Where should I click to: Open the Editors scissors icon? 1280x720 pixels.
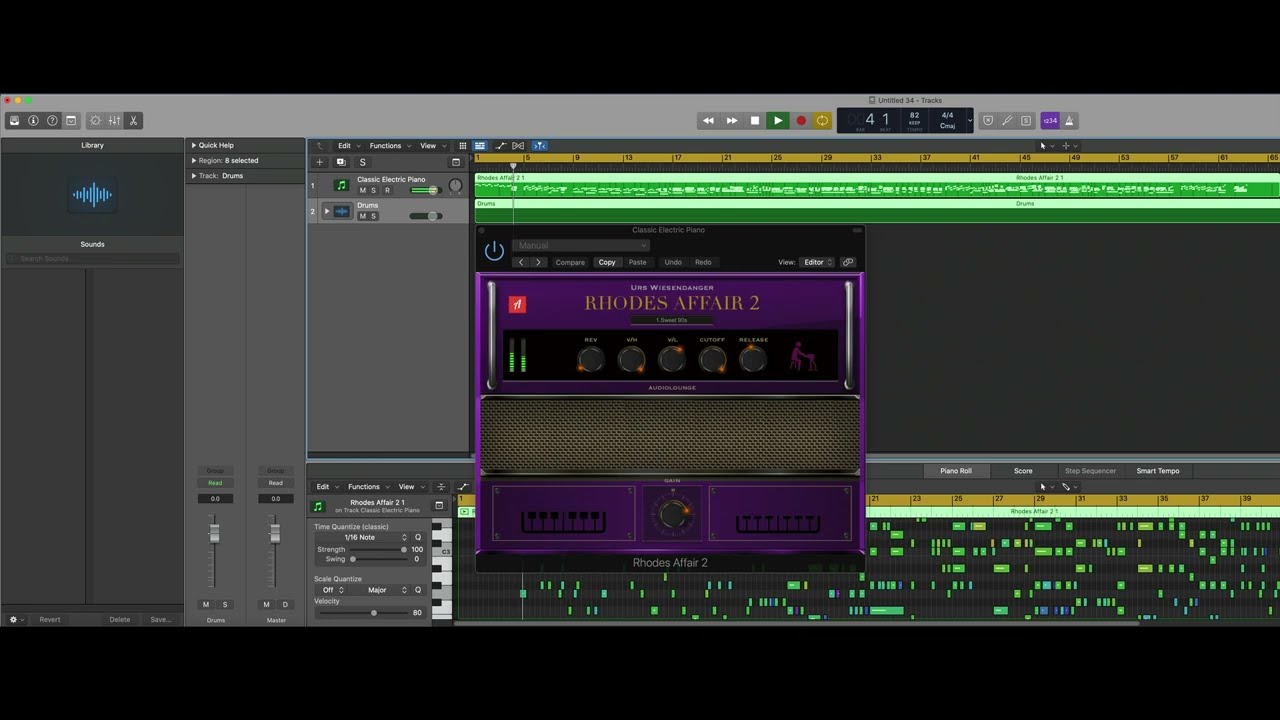pos(133,121)
